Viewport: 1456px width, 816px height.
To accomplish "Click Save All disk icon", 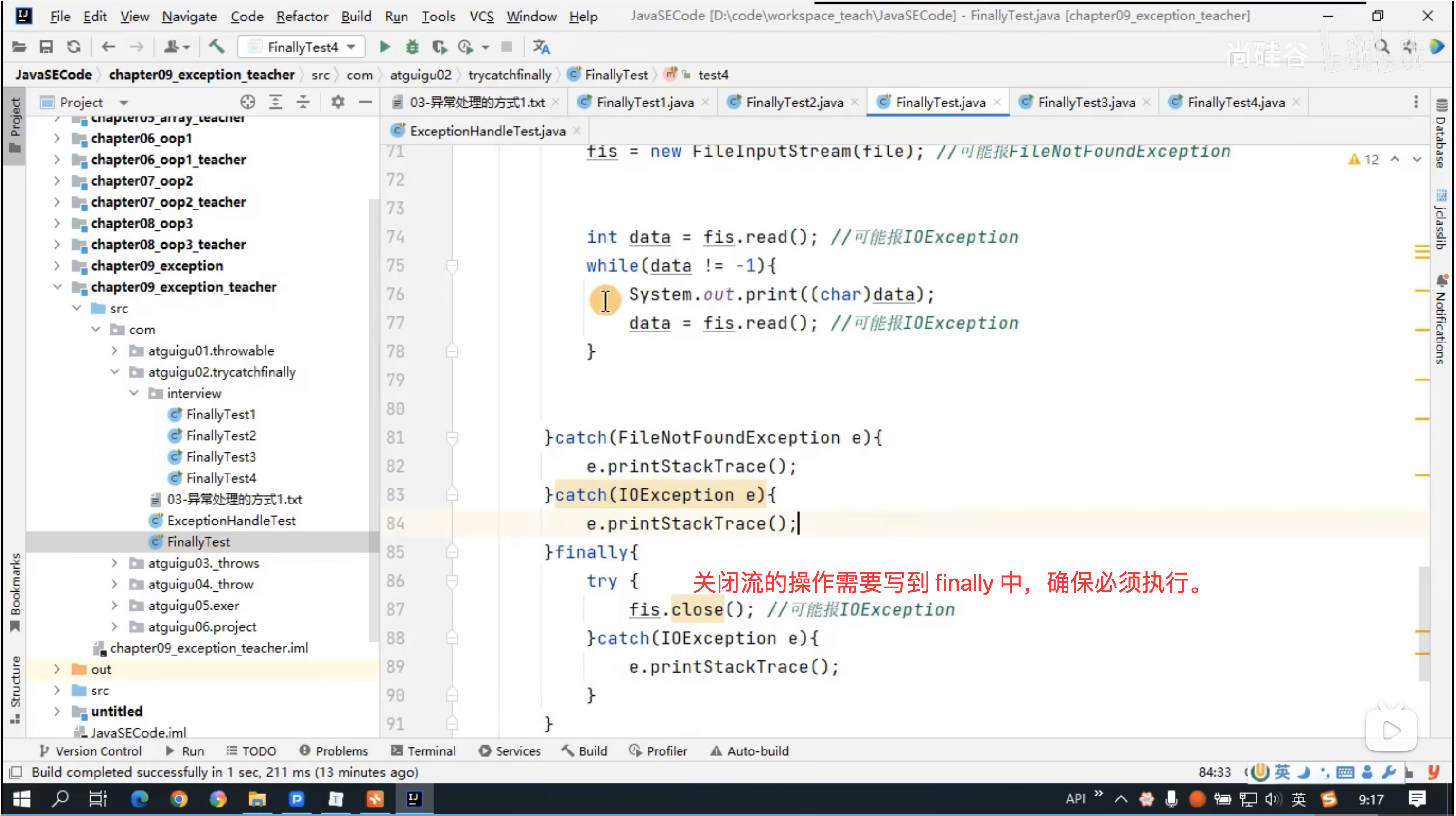I will (46, 47).
